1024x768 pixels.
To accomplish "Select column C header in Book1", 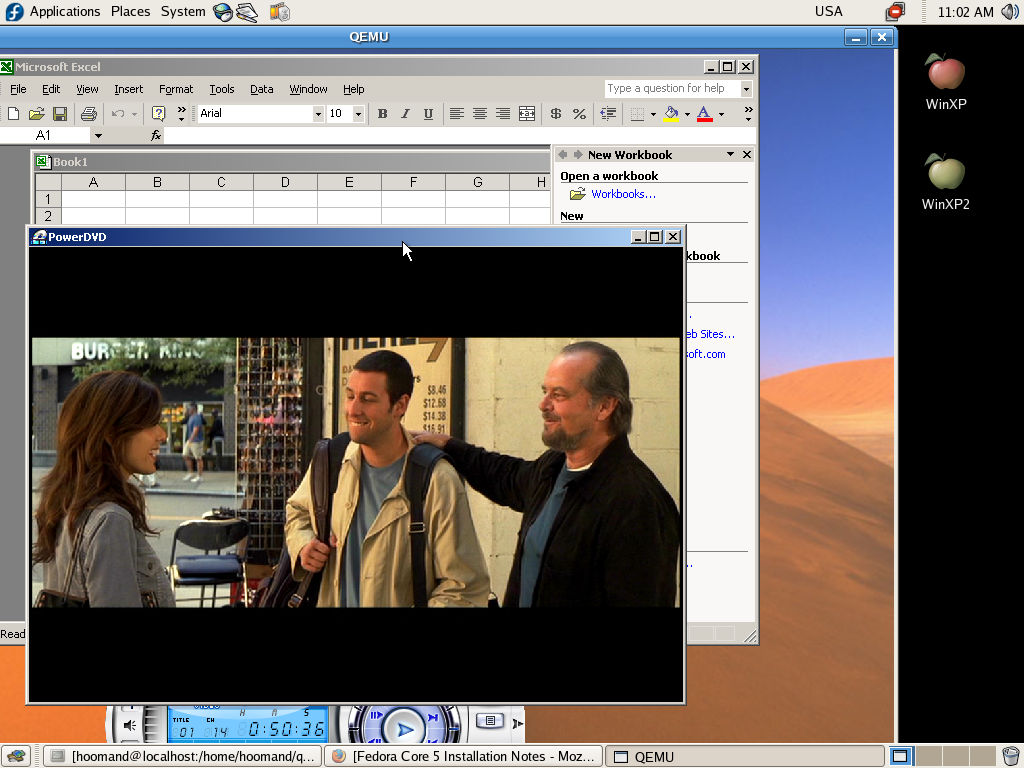I will tap(221, 183).
